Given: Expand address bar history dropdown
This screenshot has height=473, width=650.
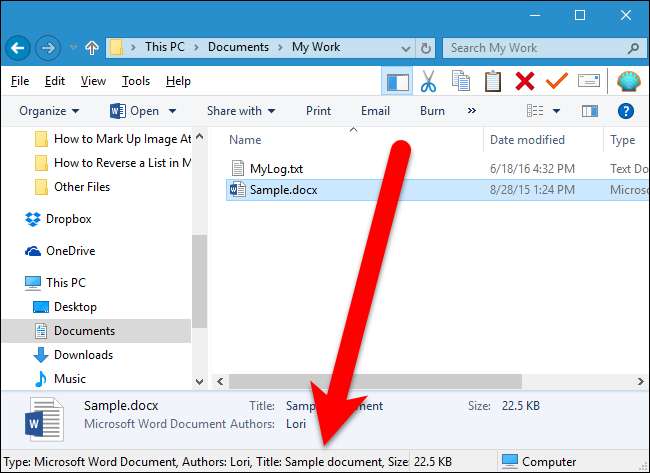Looking at the screenshot, I should coord(406,49).
